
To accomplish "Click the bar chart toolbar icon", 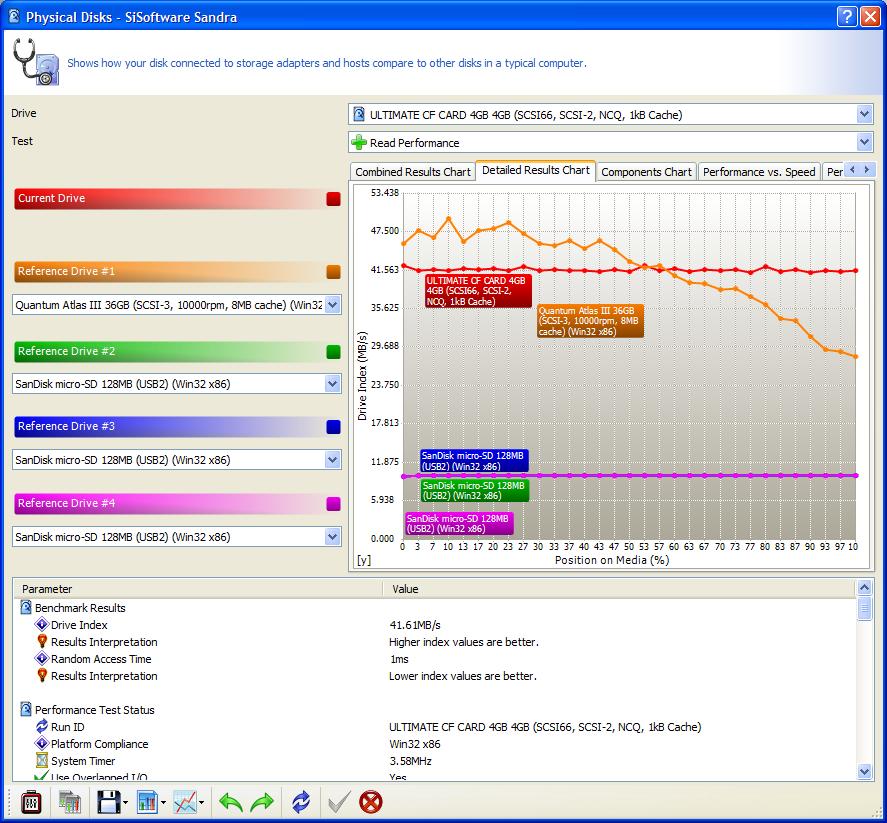I will pos(147,802).
